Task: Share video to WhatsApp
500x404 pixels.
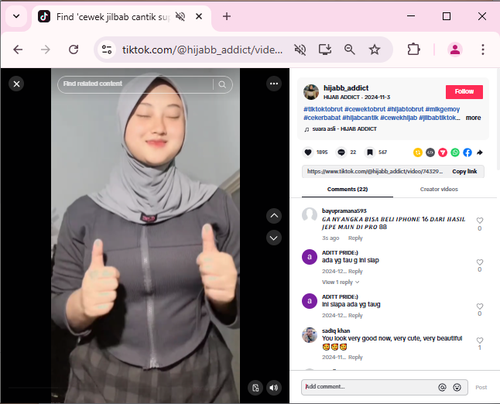Action: point(455,152)
